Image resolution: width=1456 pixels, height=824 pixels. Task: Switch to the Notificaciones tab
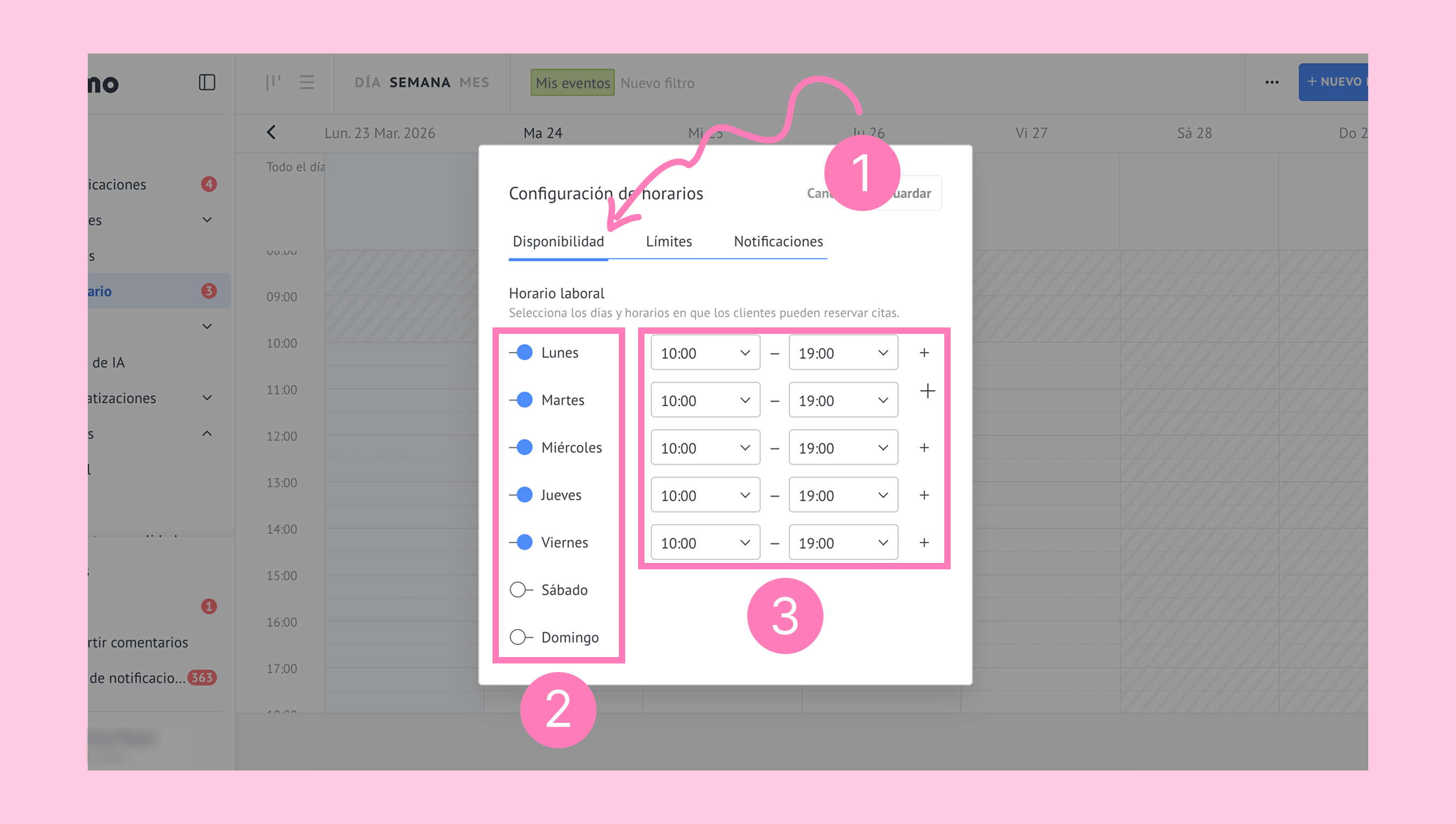click(x=778, y=242)
